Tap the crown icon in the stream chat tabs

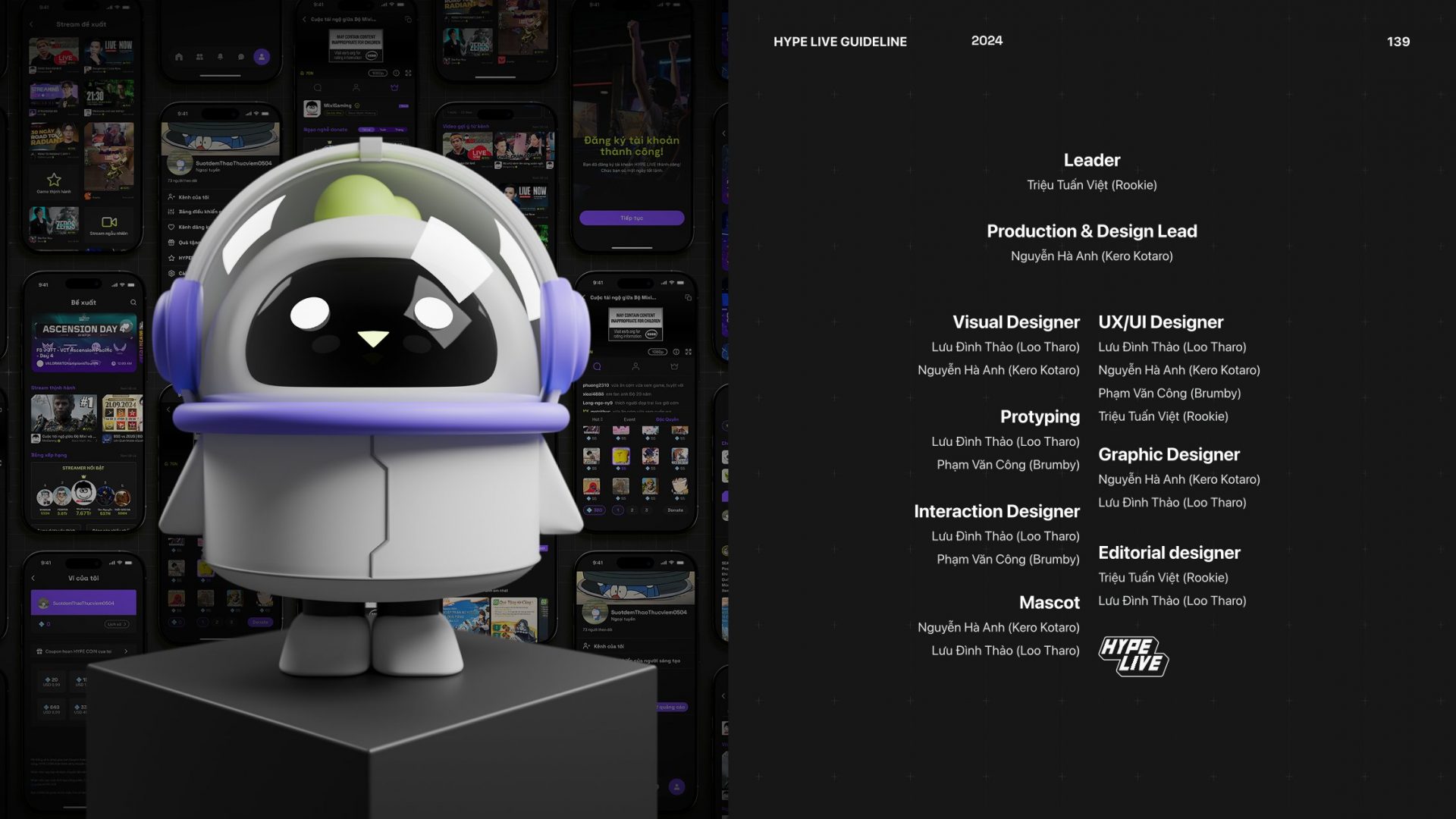pyautogui.click(x=674, y=366)
